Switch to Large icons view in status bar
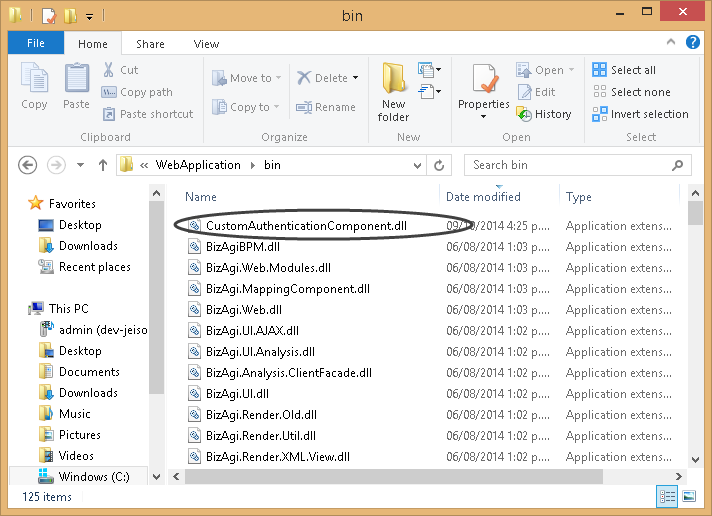 click(689, 496)
